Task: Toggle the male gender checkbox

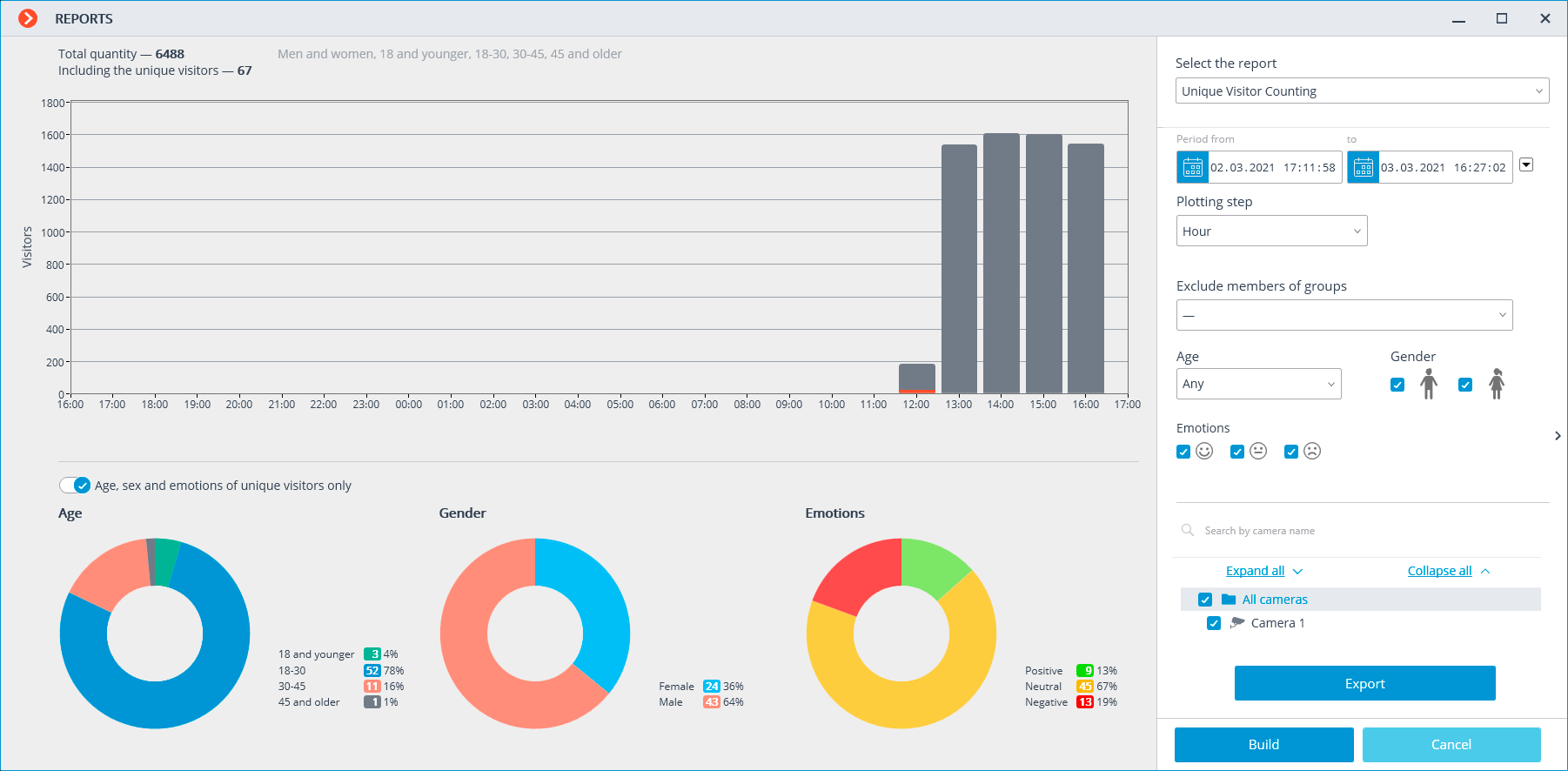Action: click(1397, 385)
